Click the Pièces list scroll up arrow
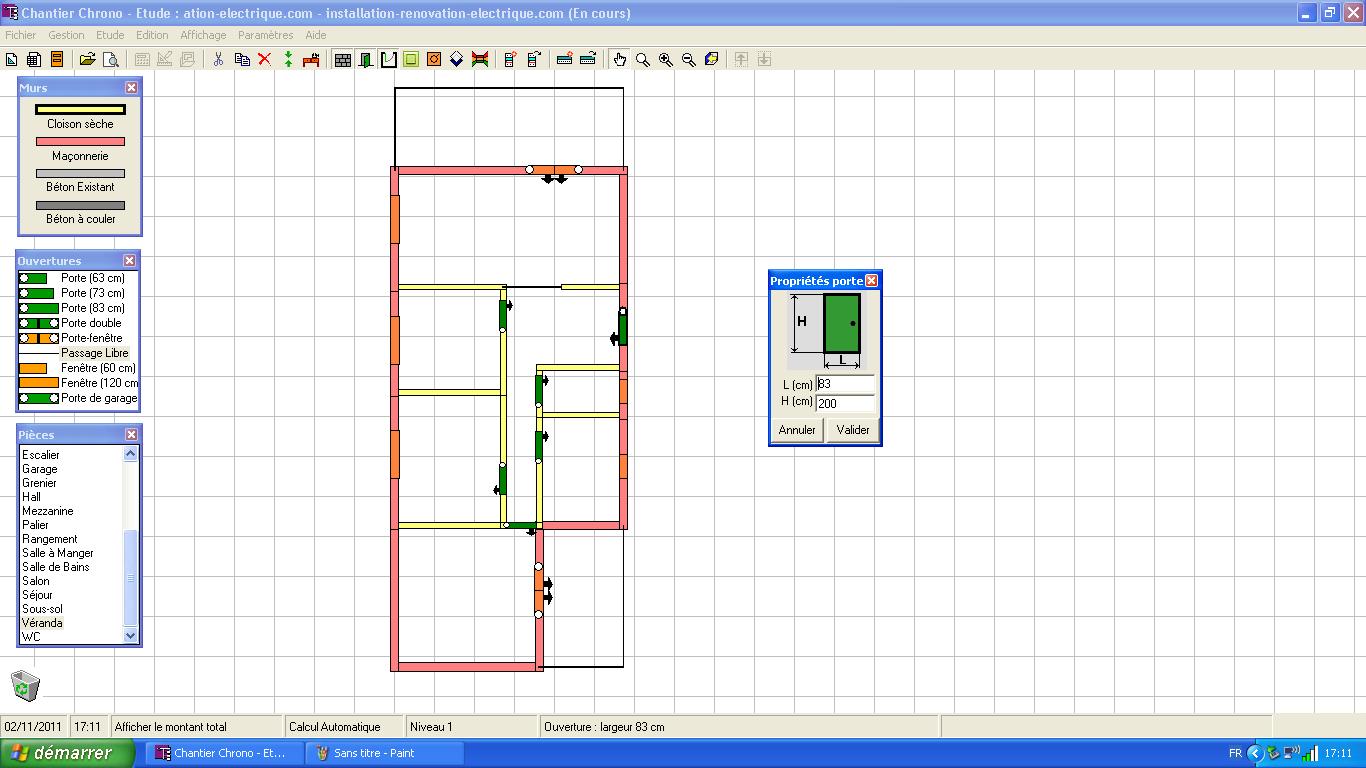This screenshot has width=1366, height=768. point(130,454)
